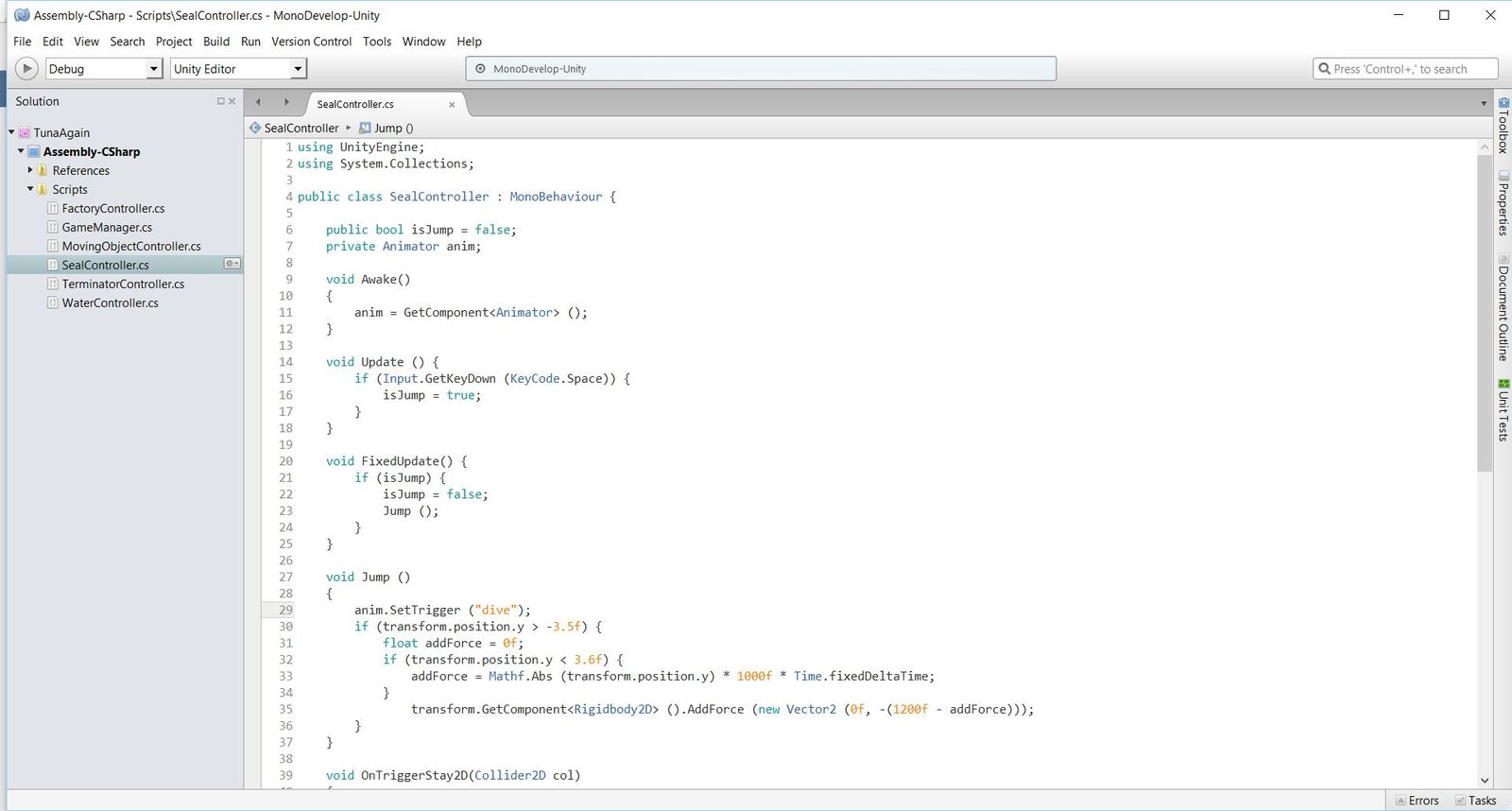1512x811 pixels.
Task: Collapse the Scripts folder
Action: (x=30, y=189)
